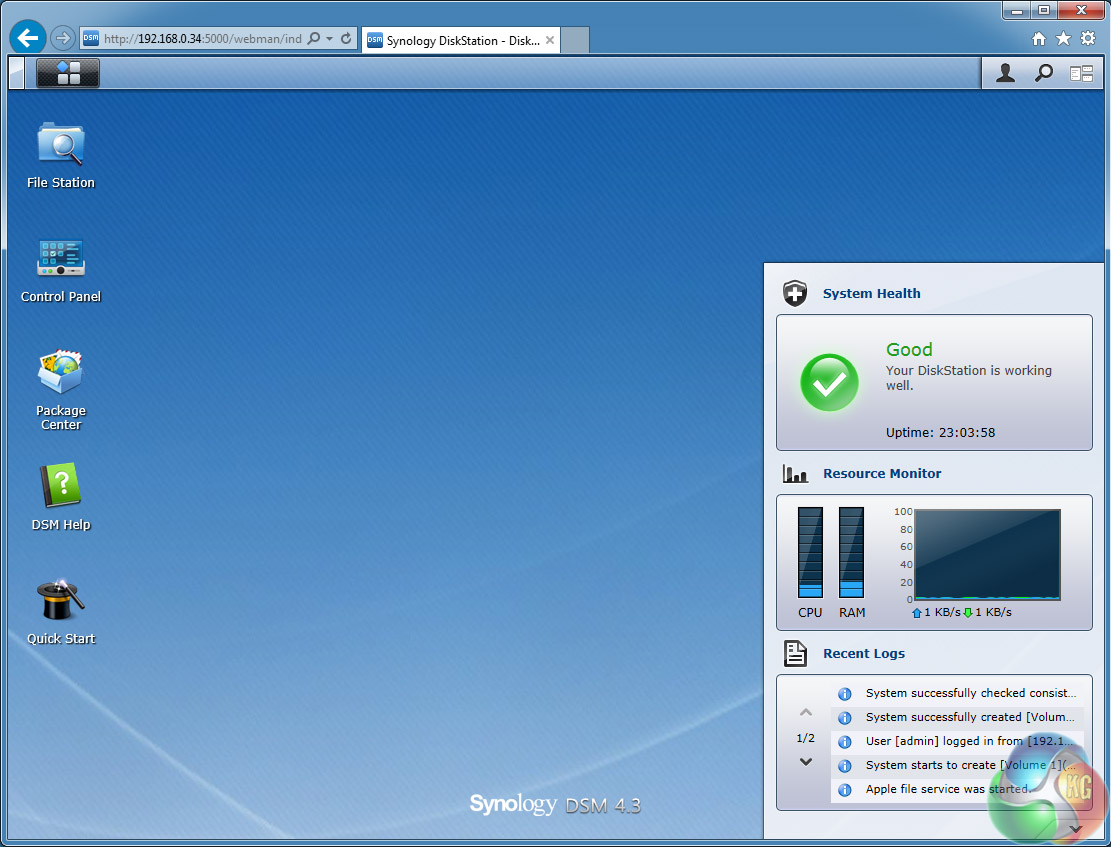1111x847 pixels.
Task: Open a new browser tab
Action: pos(575,40)
